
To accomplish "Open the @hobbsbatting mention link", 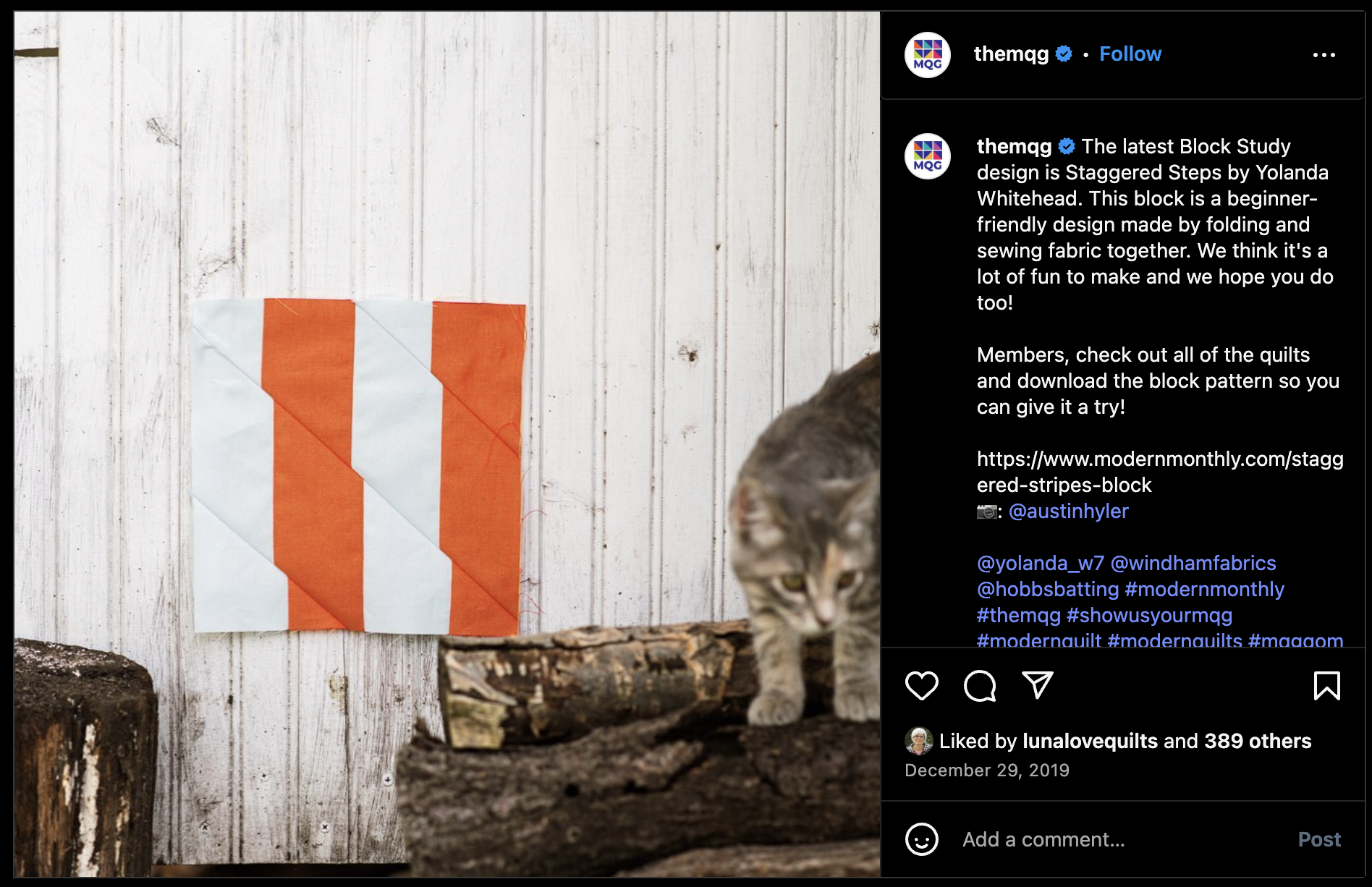I will pyautogui.click(x=1047, y=589).
